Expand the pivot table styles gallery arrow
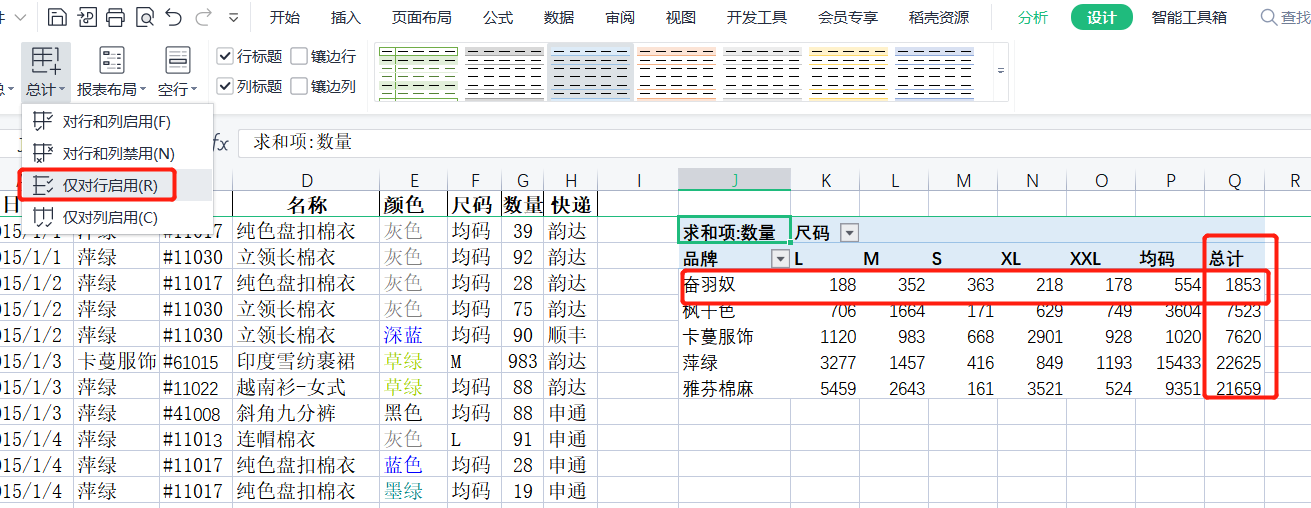 click(x=1000, y=71)
